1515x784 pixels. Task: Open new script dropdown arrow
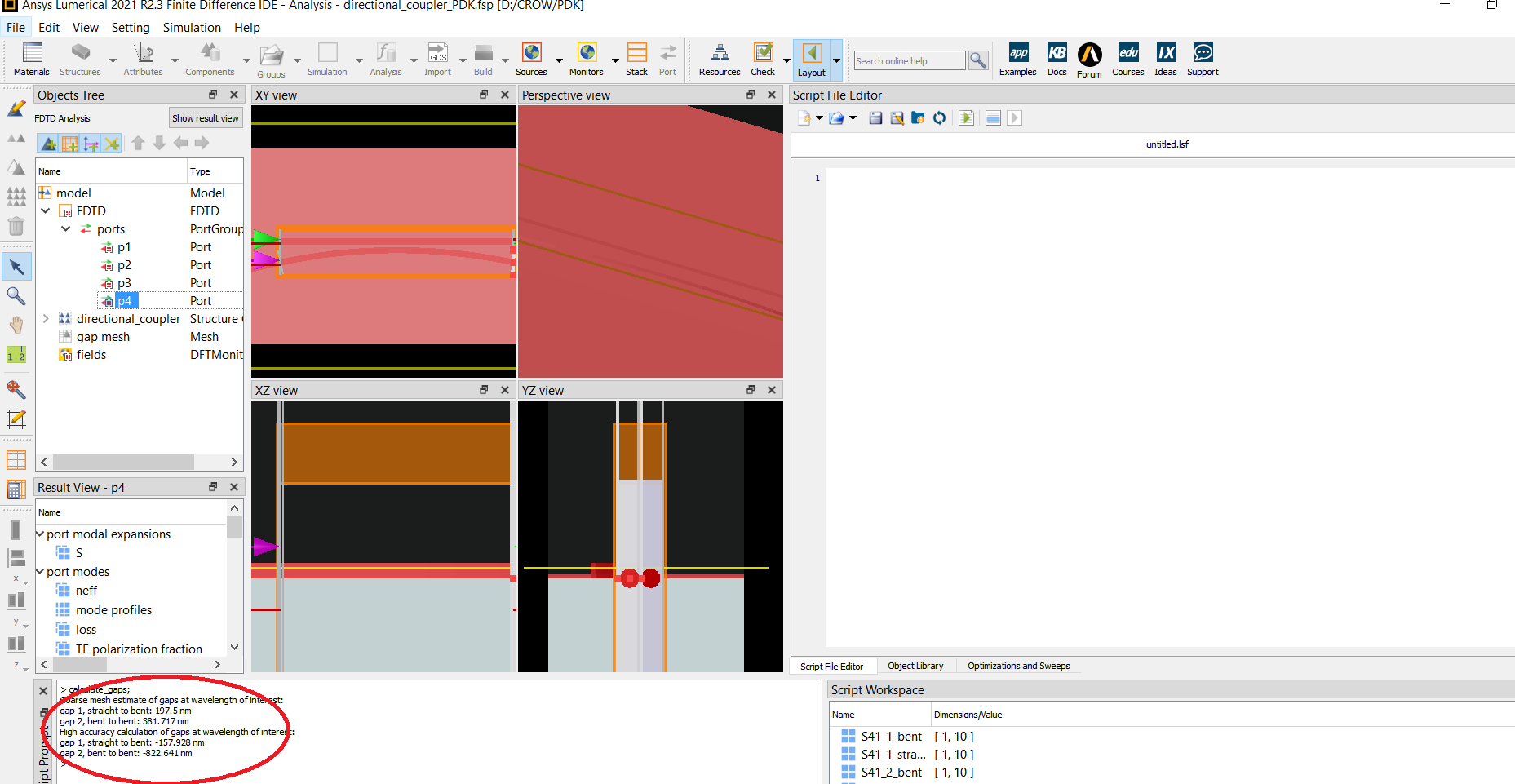coord(819,118)
